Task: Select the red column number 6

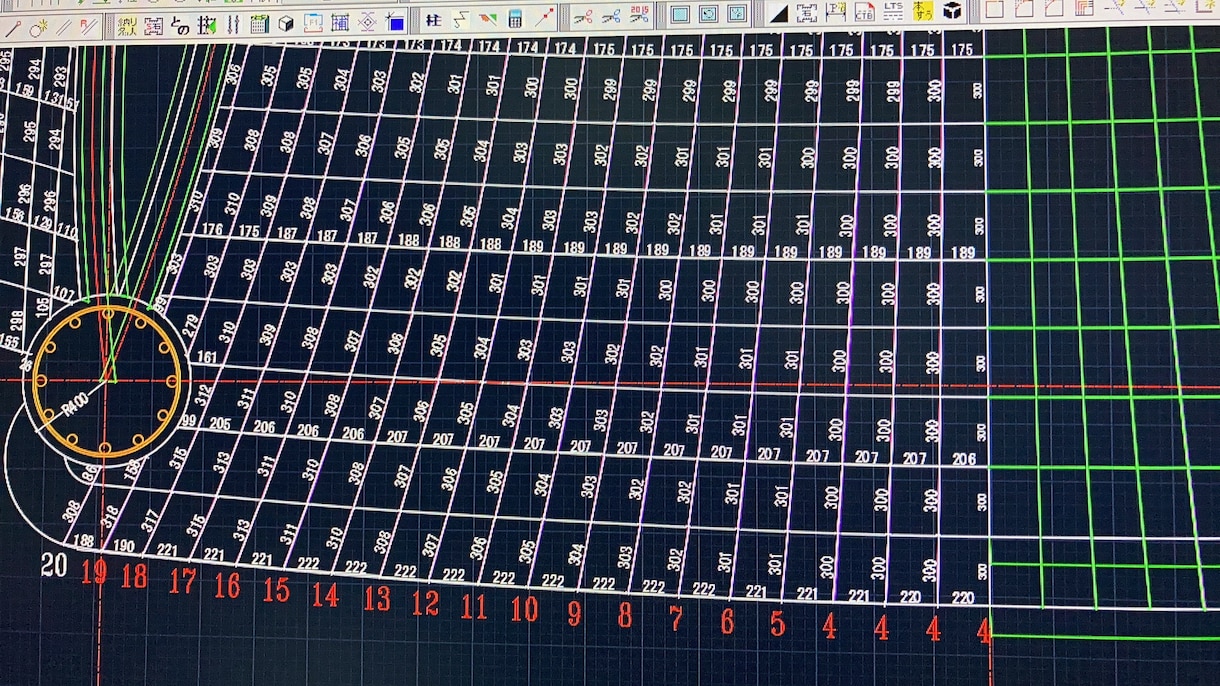Action: click(x=726, y=623)
